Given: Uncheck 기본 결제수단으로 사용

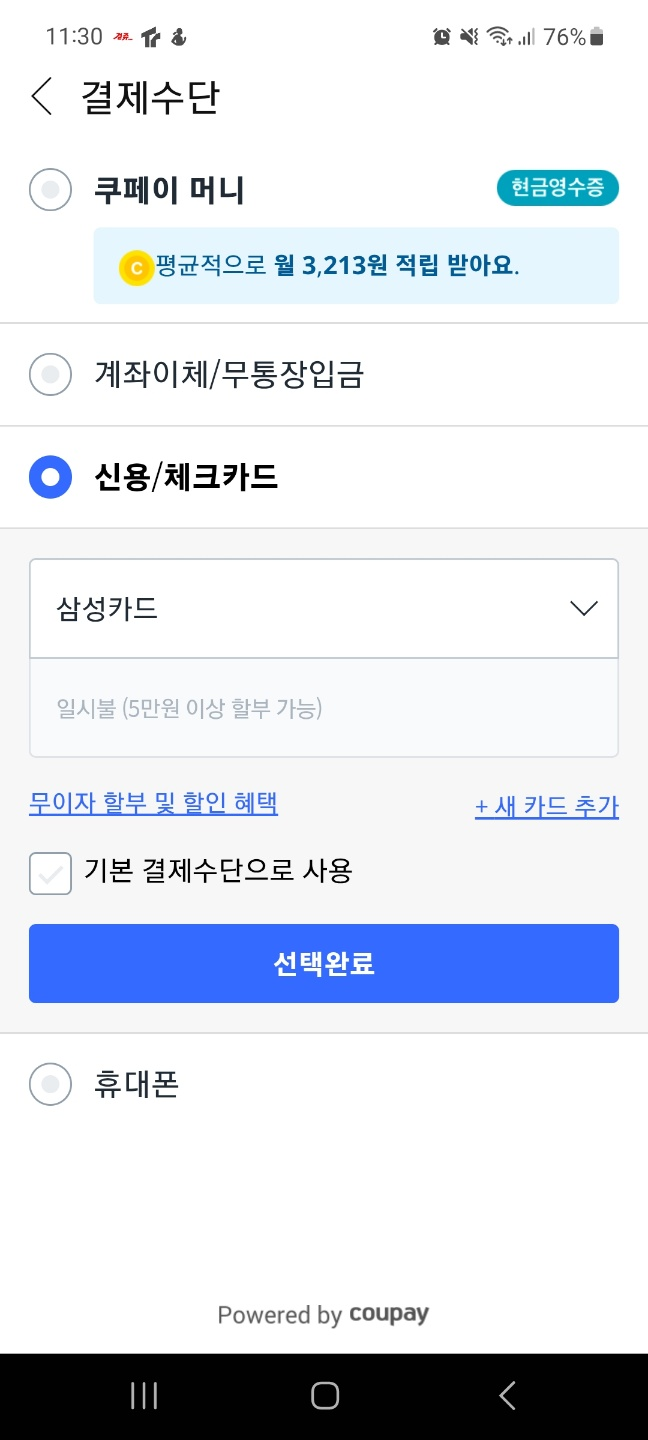Looking at the screenshot, I should (x=50, y=871).
